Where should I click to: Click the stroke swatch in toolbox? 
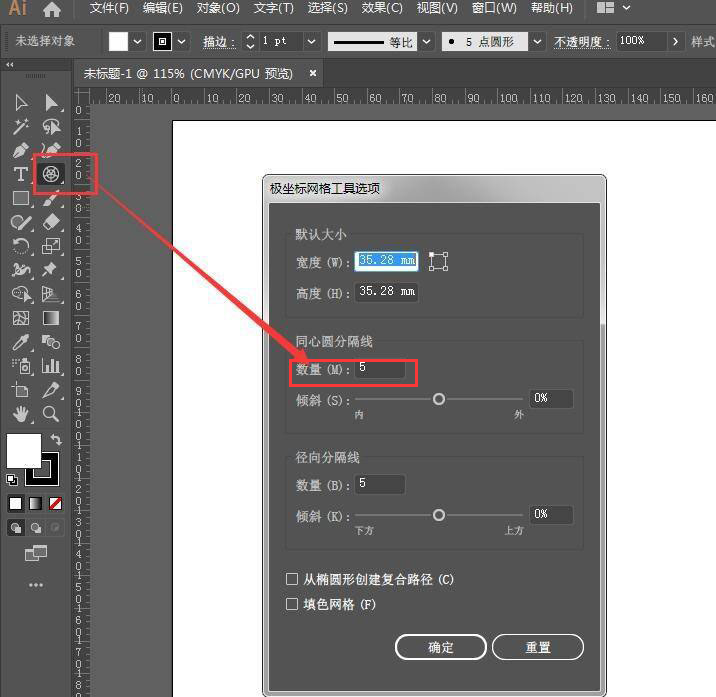[48, 476]
